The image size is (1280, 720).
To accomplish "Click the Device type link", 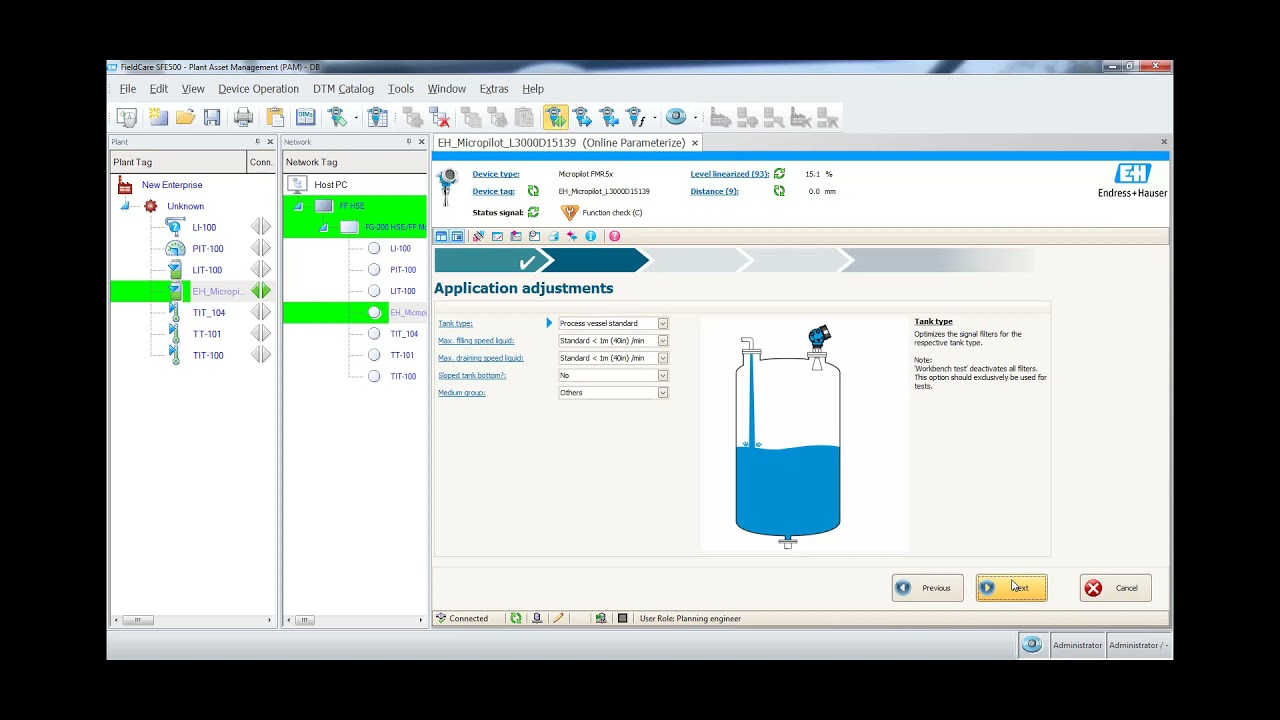I will [x=496, y=174].
